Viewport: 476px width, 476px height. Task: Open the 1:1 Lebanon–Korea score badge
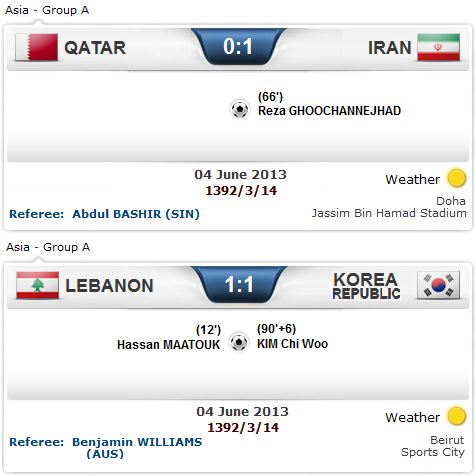point(239,284)
